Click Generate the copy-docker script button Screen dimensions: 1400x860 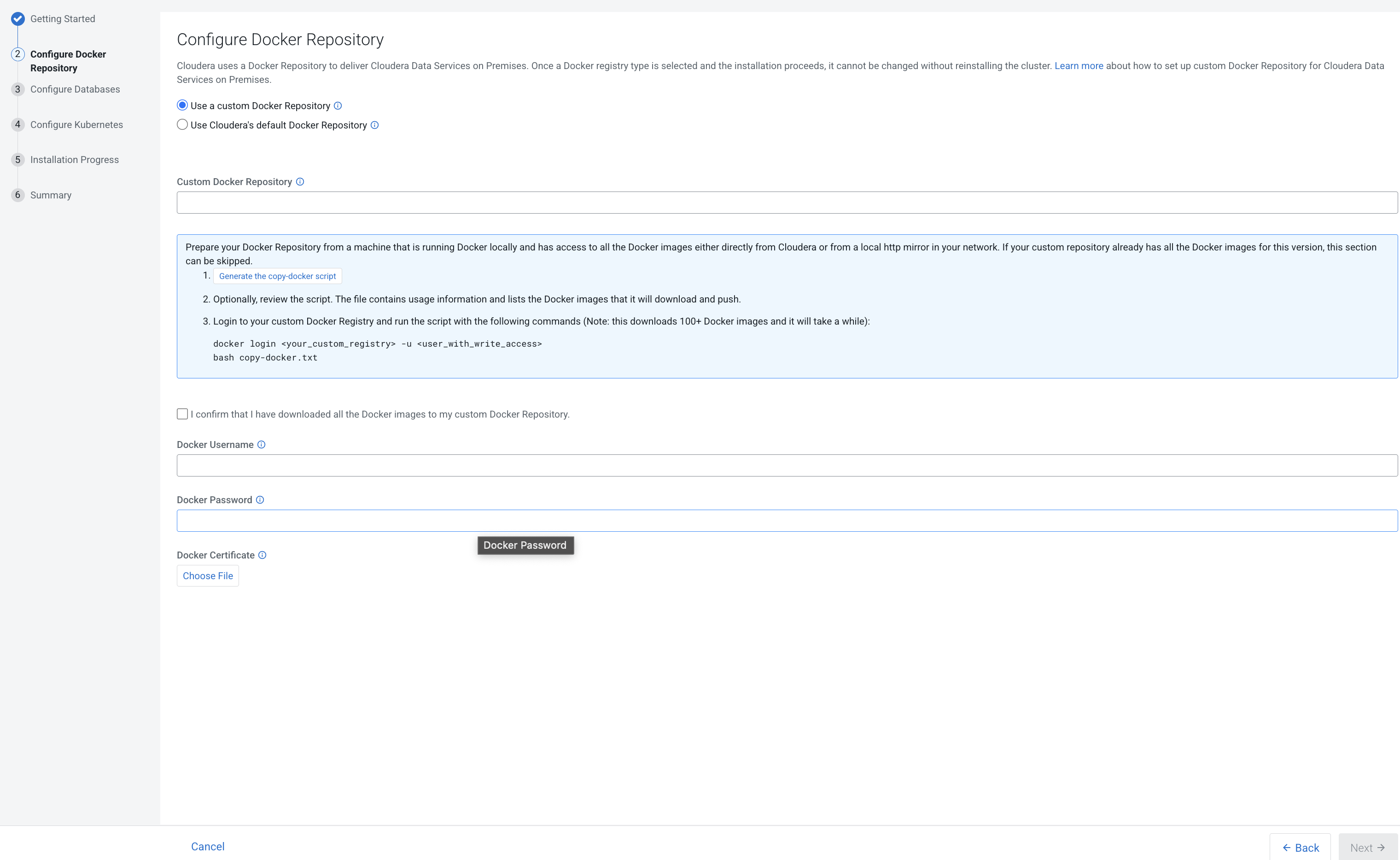(x=277, y=276)
